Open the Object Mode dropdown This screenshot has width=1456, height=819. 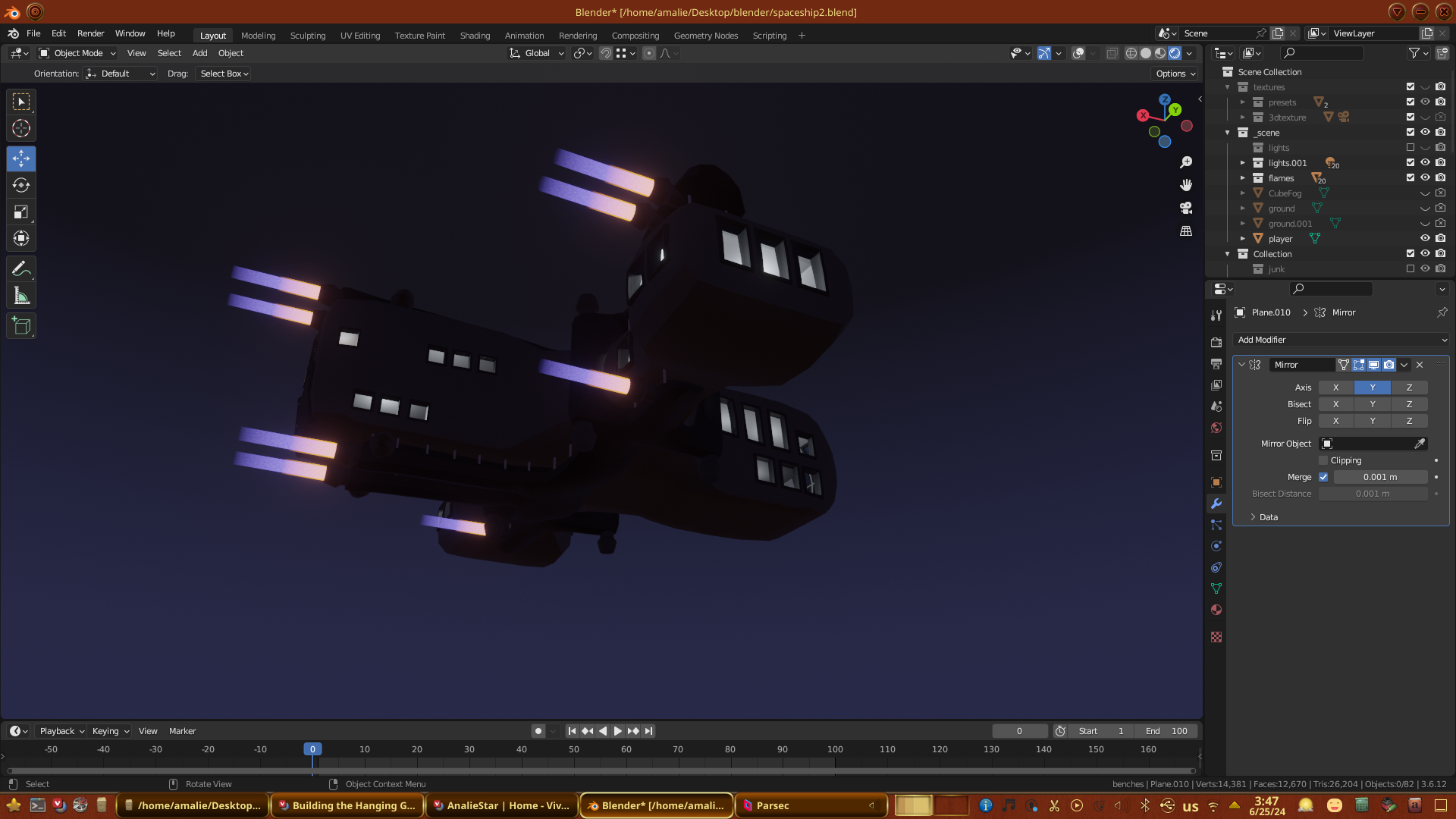[78, 53]
